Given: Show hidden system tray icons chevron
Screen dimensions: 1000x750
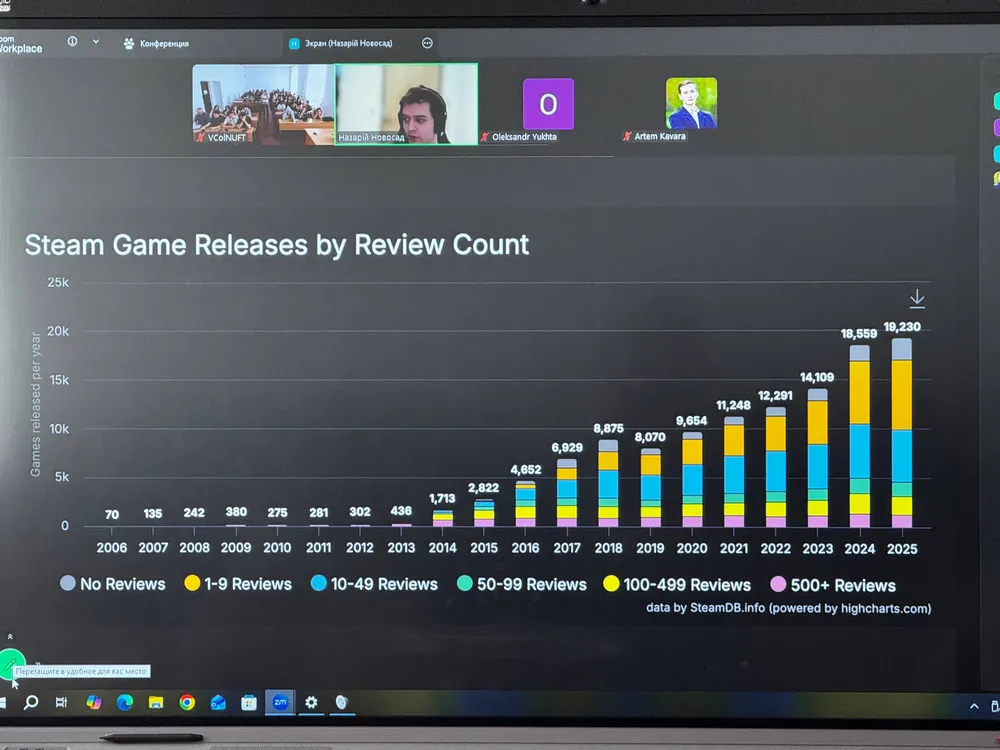Looking at the screenshot, I should coord(974,706).
